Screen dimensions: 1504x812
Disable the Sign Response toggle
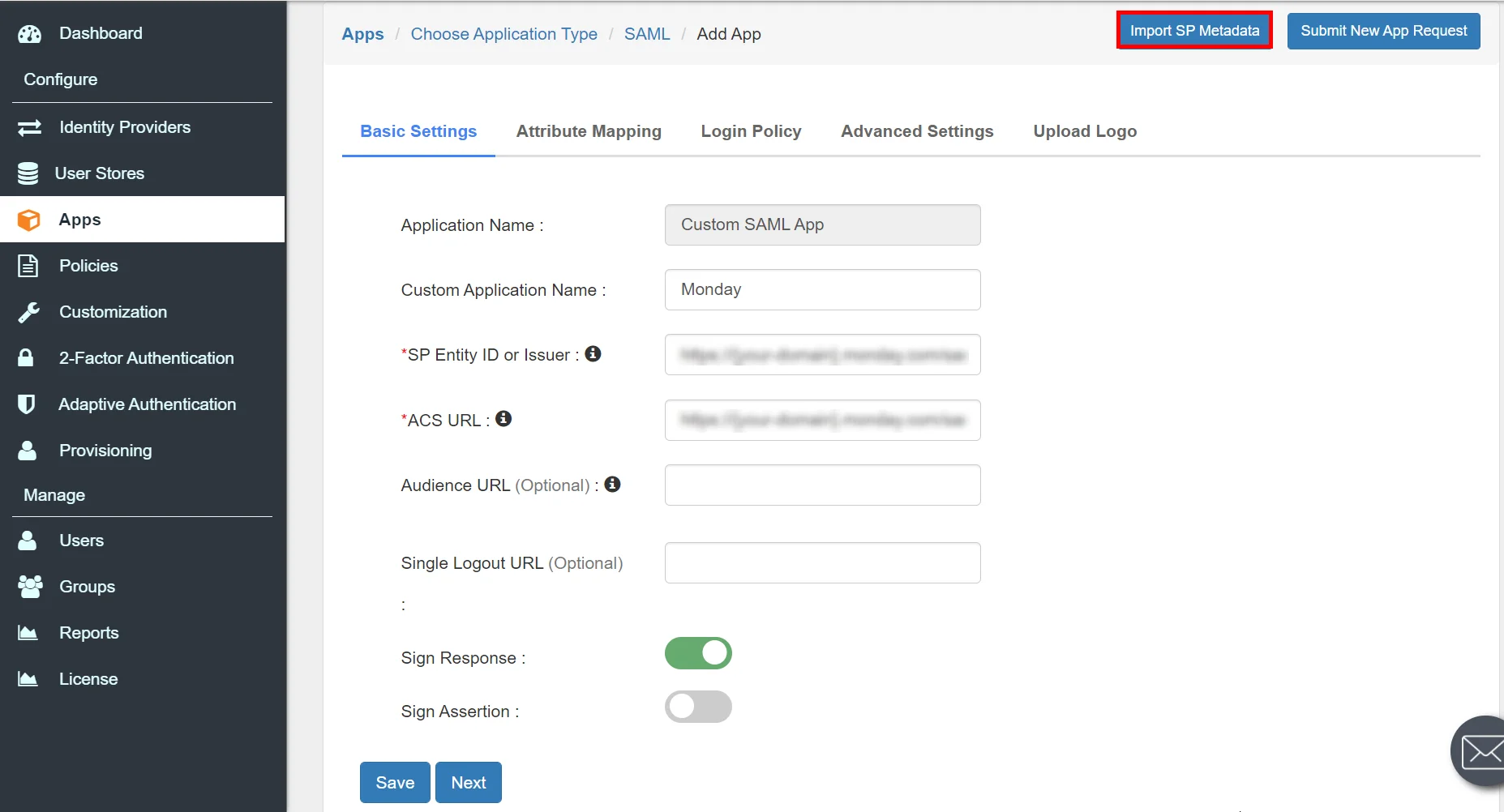(x=698, y=653)
